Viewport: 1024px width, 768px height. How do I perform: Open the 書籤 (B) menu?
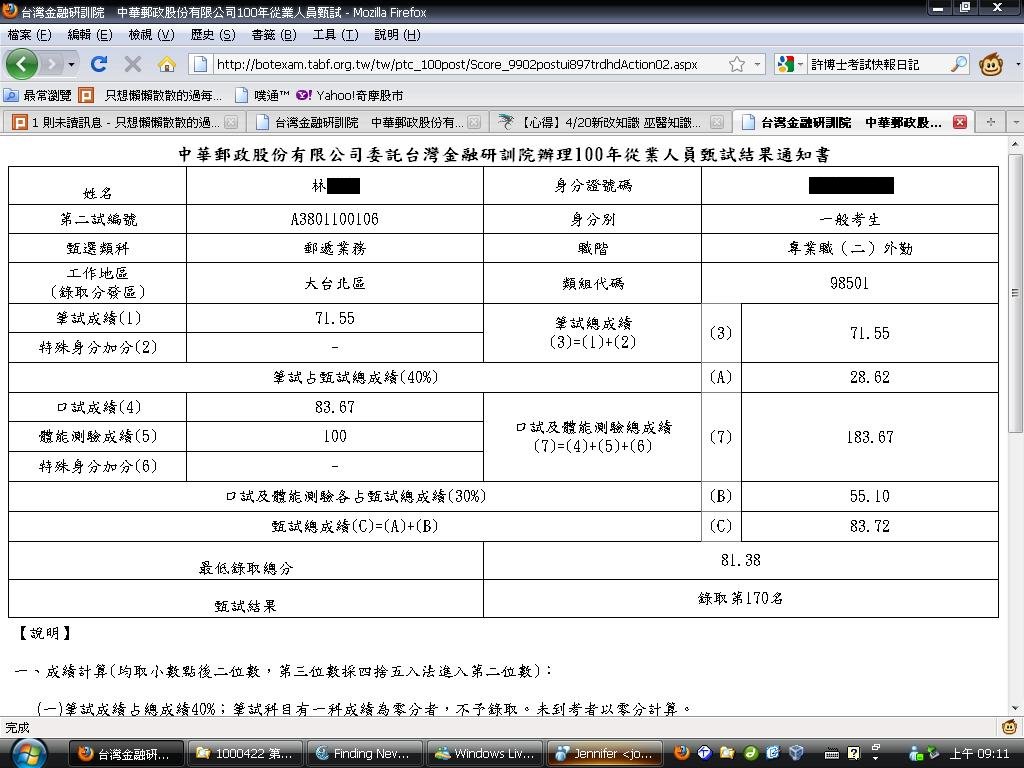coord(274,35)
